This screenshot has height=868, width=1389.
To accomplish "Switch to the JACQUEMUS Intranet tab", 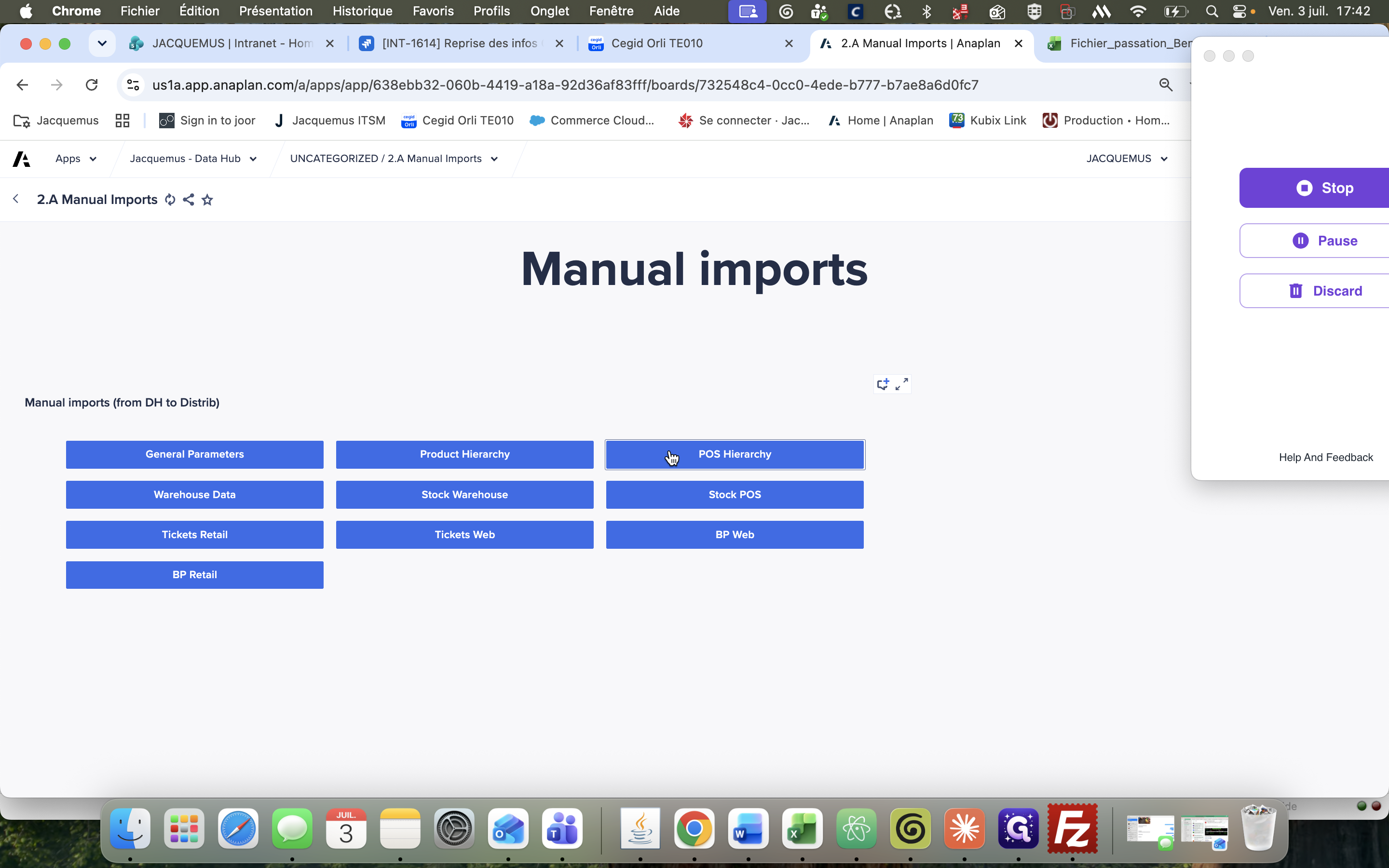I will click(x=231, y=43).
